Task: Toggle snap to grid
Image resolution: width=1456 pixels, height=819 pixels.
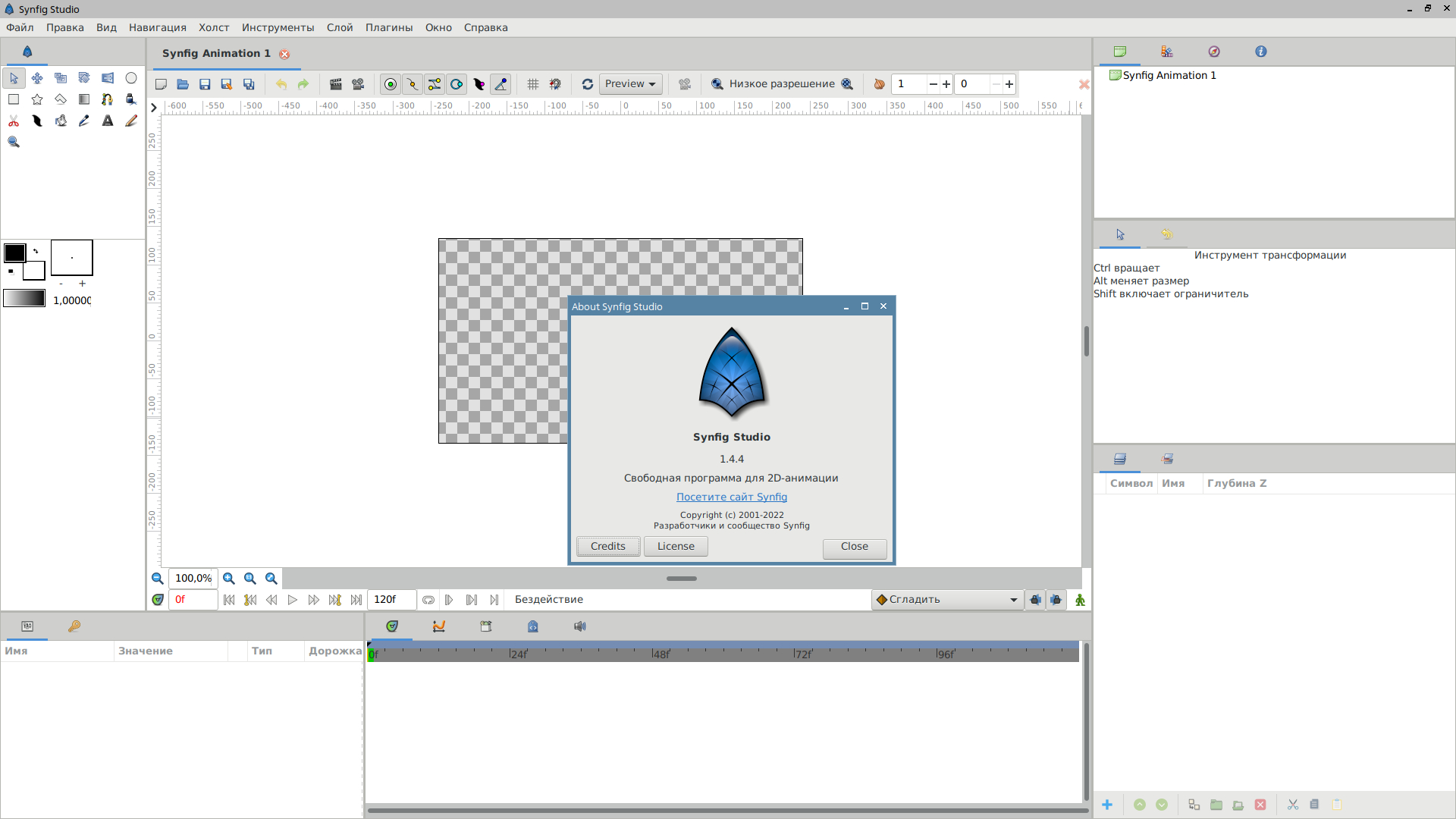Action: click(555, 84)
